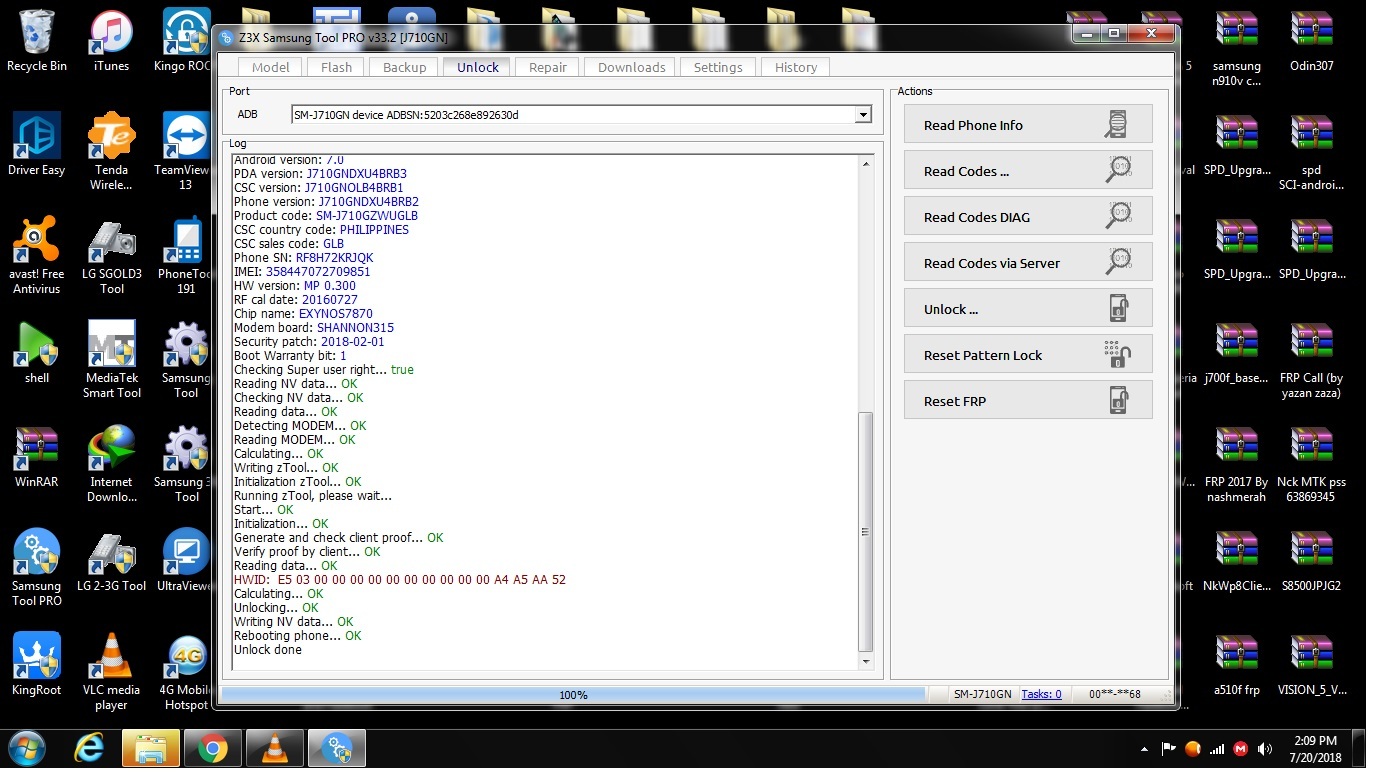Click the HWID line in log

[400, 580]
